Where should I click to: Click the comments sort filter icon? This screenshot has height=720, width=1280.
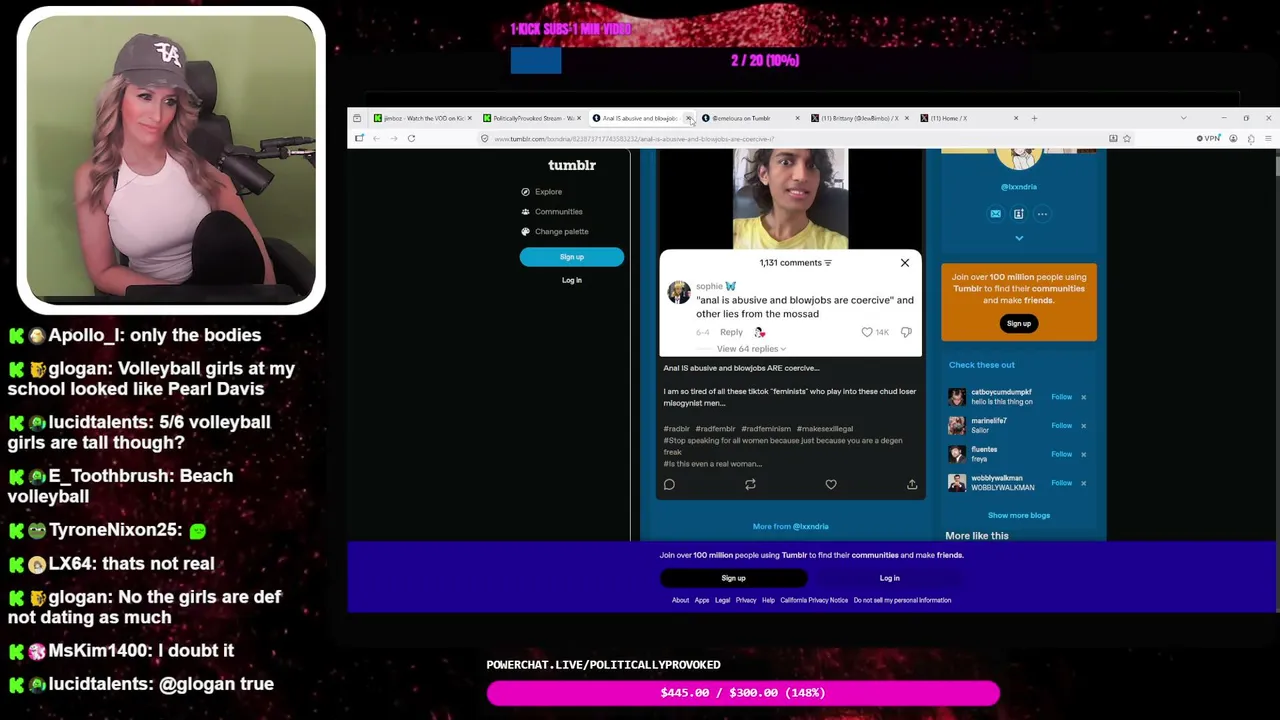(828, 263)
